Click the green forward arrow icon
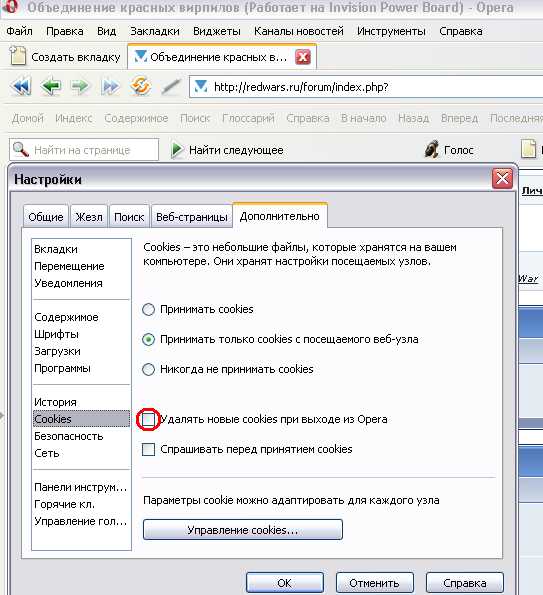This screenshot has width=543, height=595. point(80,87)
